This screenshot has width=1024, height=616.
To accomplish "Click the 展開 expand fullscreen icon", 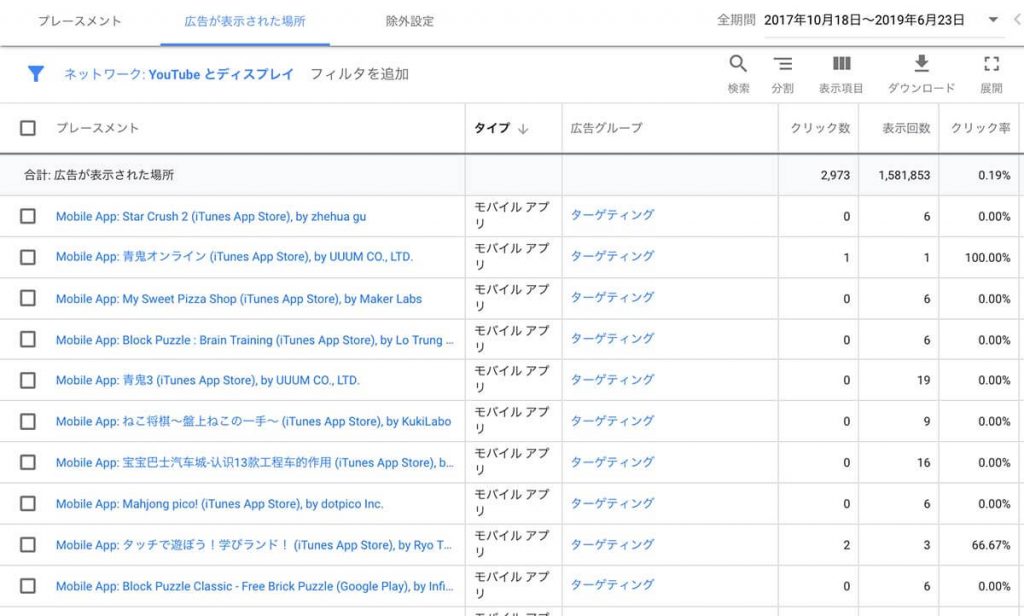I will point(991,63).
